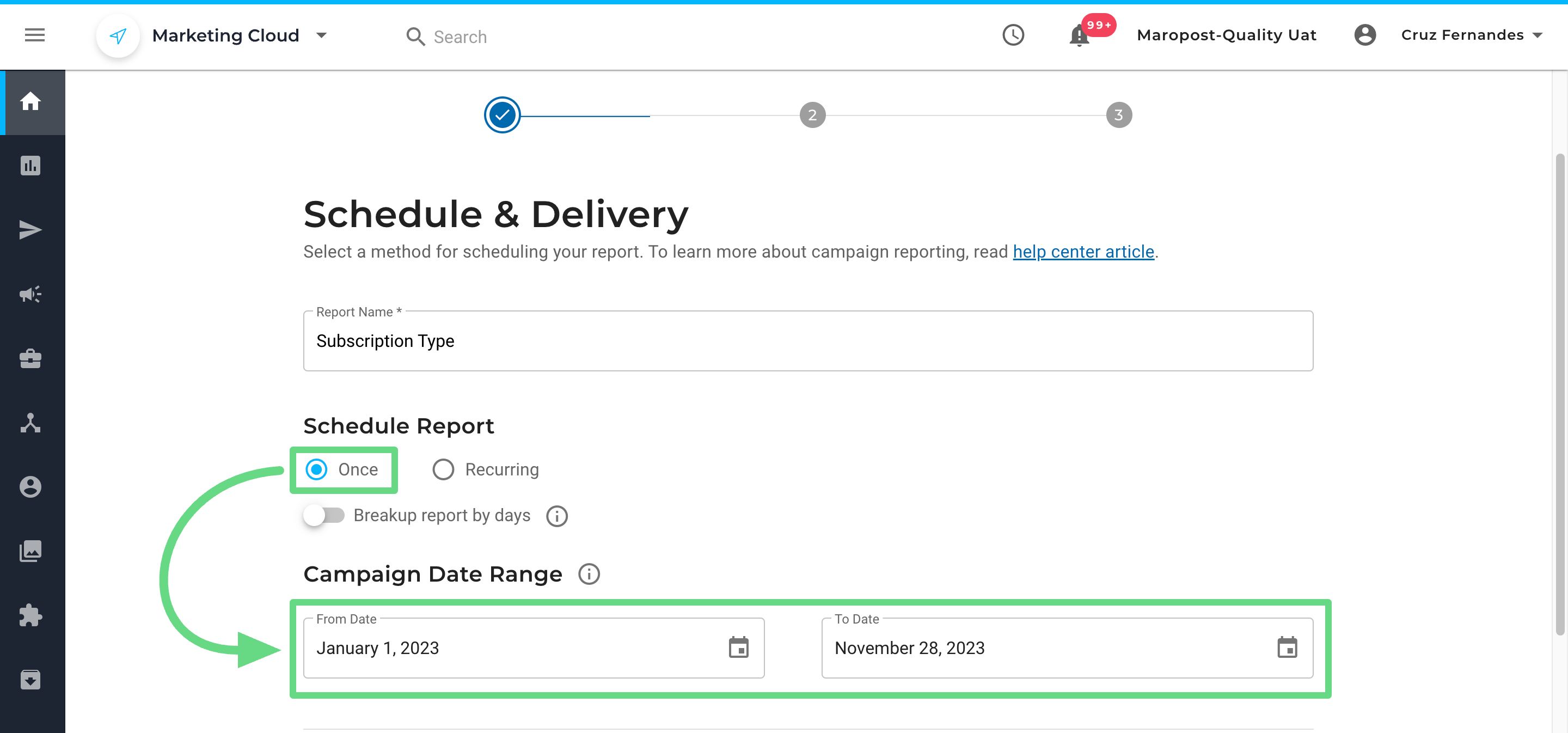Go to step 2 in wizard

(x=812, y=115)
